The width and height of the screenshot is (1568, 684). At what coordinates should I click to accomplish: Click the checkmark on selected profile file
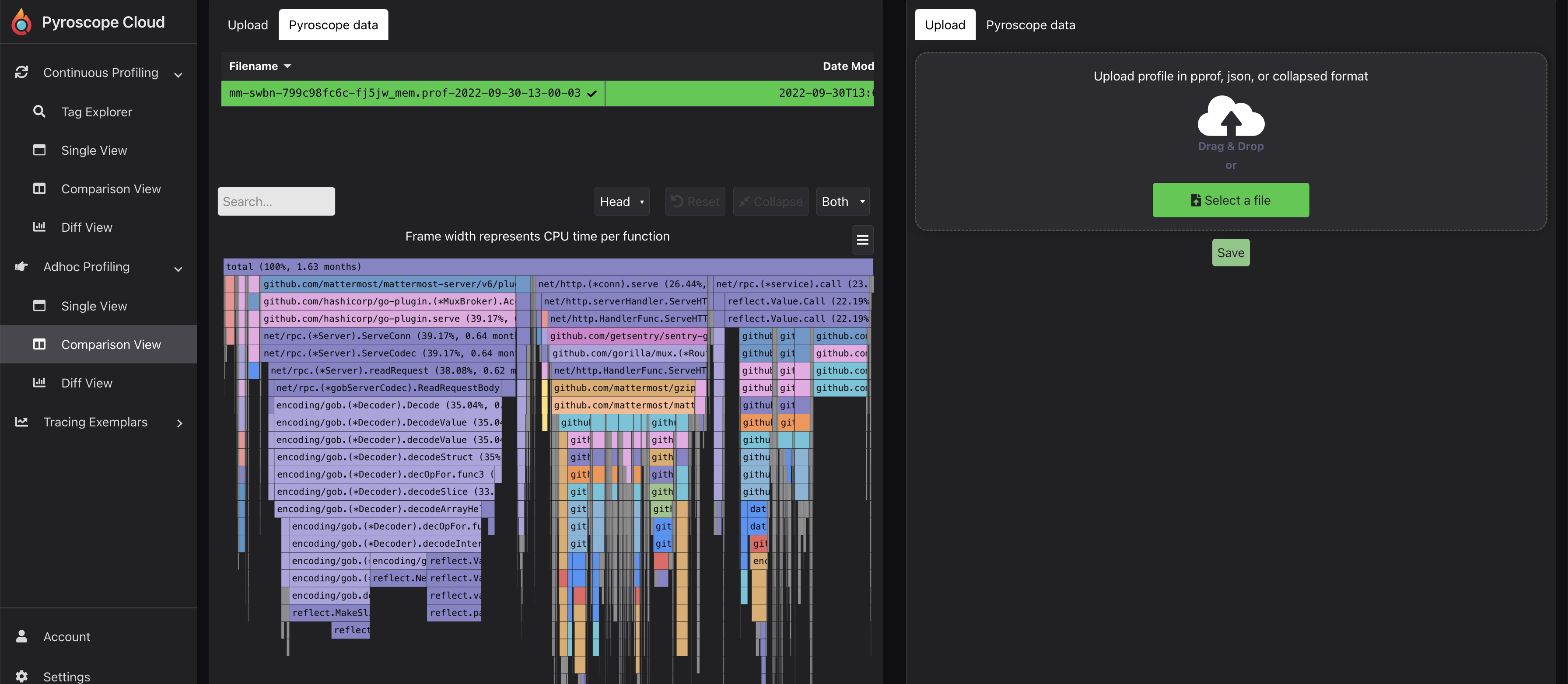pos(591,94)
